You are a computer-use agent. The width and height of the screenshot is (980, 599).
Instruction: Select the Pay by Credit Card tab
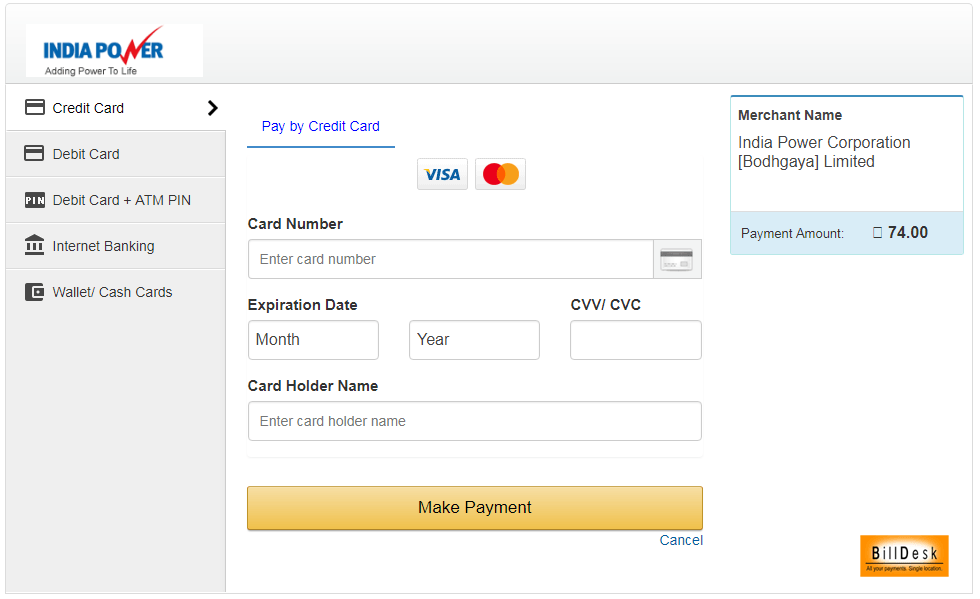321,127
